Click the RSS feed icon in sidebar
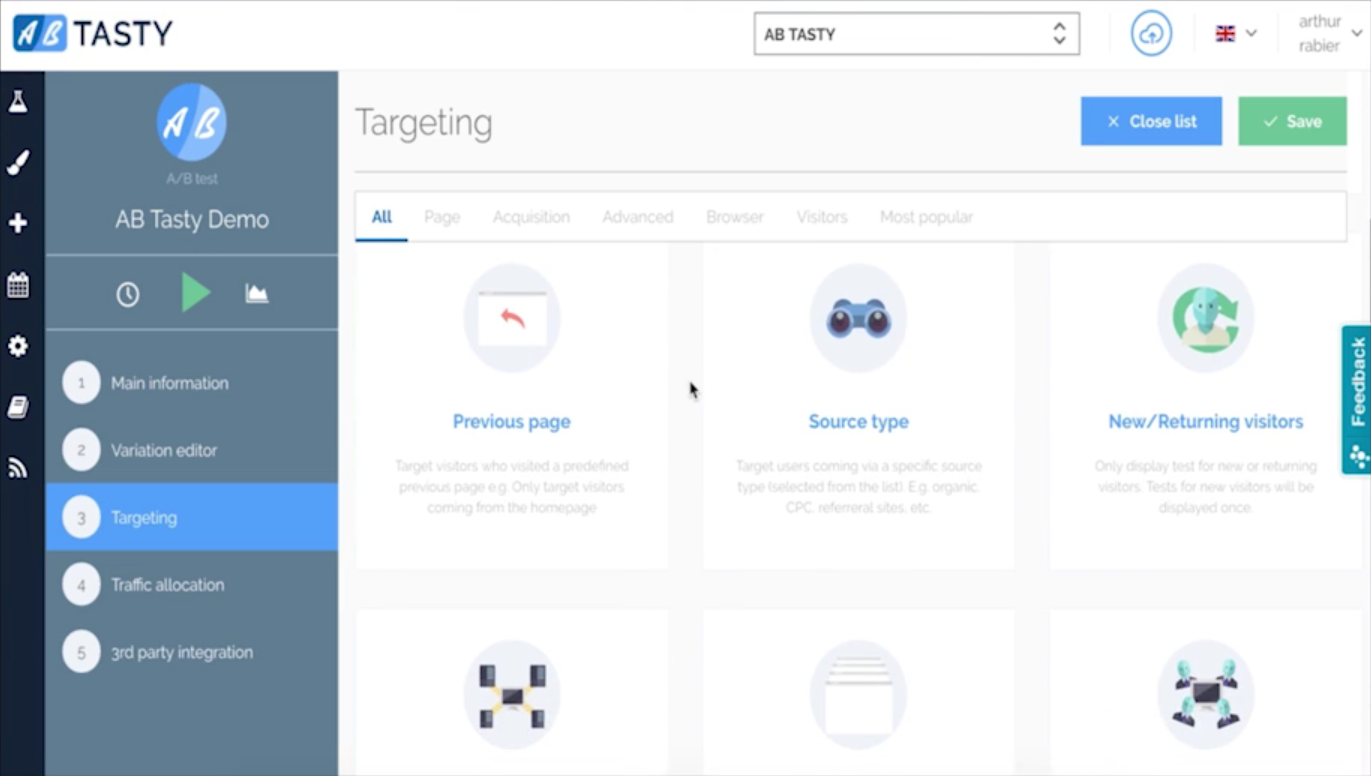This screenshot has width=1371, height=776. tap(18, 467)
